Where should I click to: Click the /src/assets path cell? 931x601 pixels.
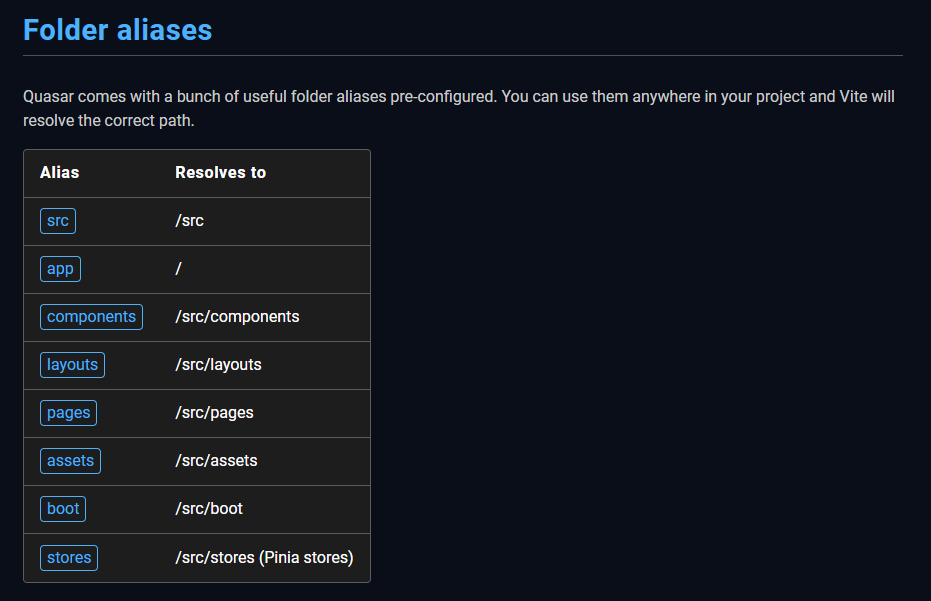coord(216,461)
